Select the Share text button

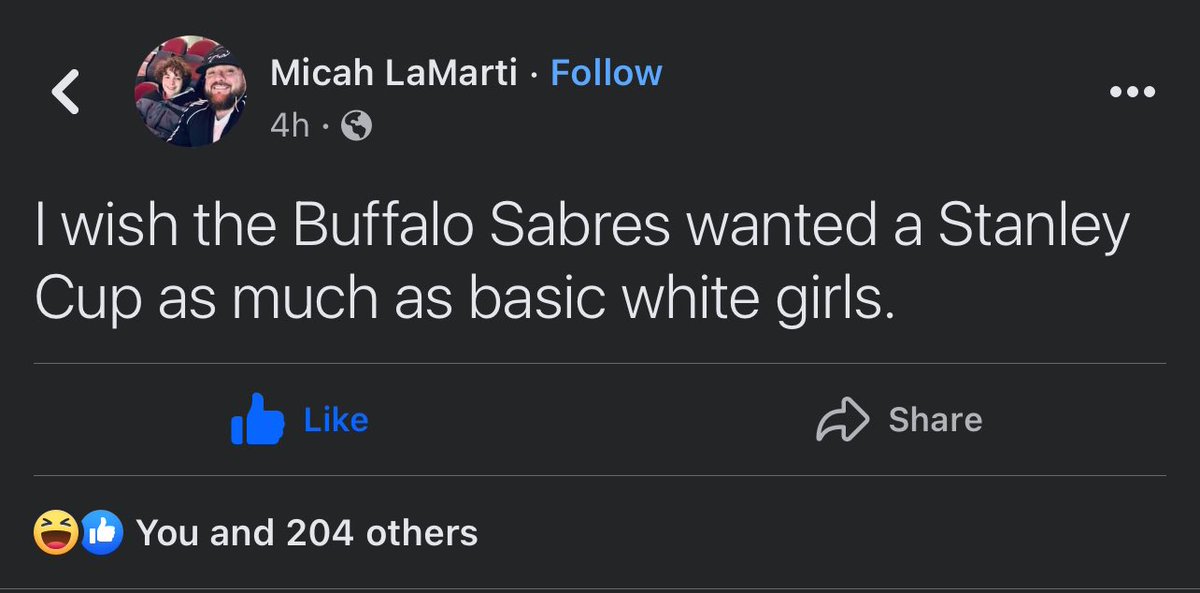click(935, 420)
